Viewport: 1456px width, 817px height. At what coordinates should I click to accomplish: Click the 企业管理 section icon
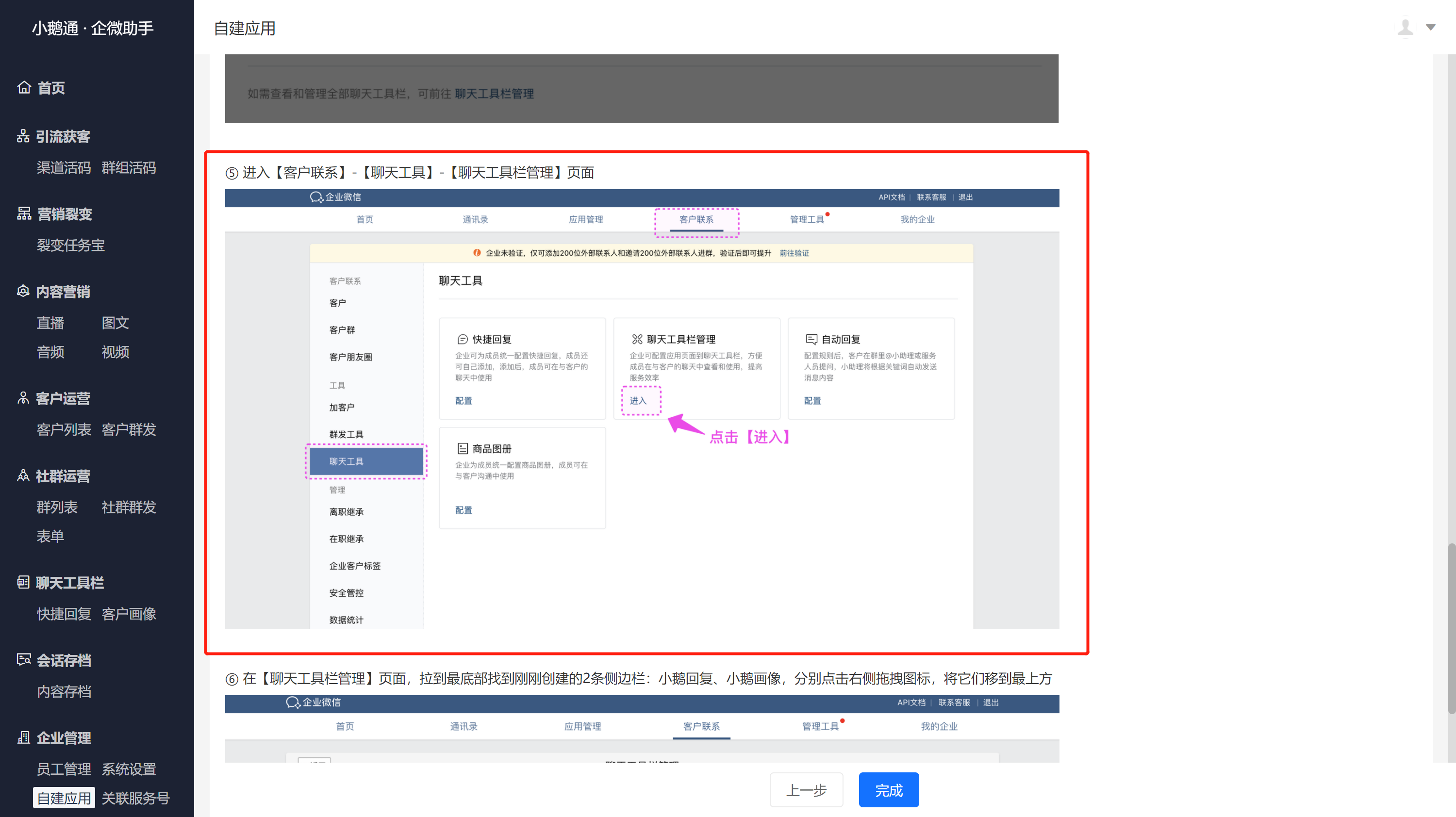24,737
